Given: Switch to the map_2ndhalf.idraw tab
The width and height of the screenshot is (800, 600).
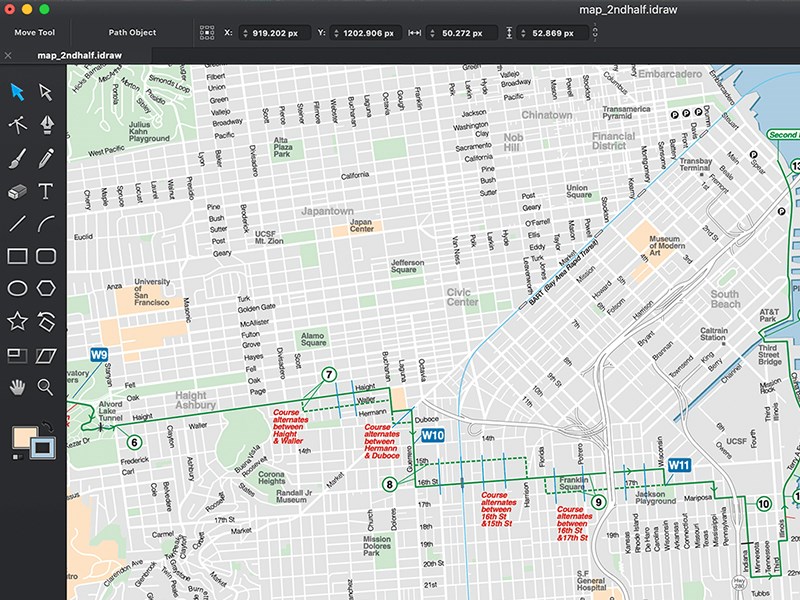Looking at the screenshot, I should (79, 55).
